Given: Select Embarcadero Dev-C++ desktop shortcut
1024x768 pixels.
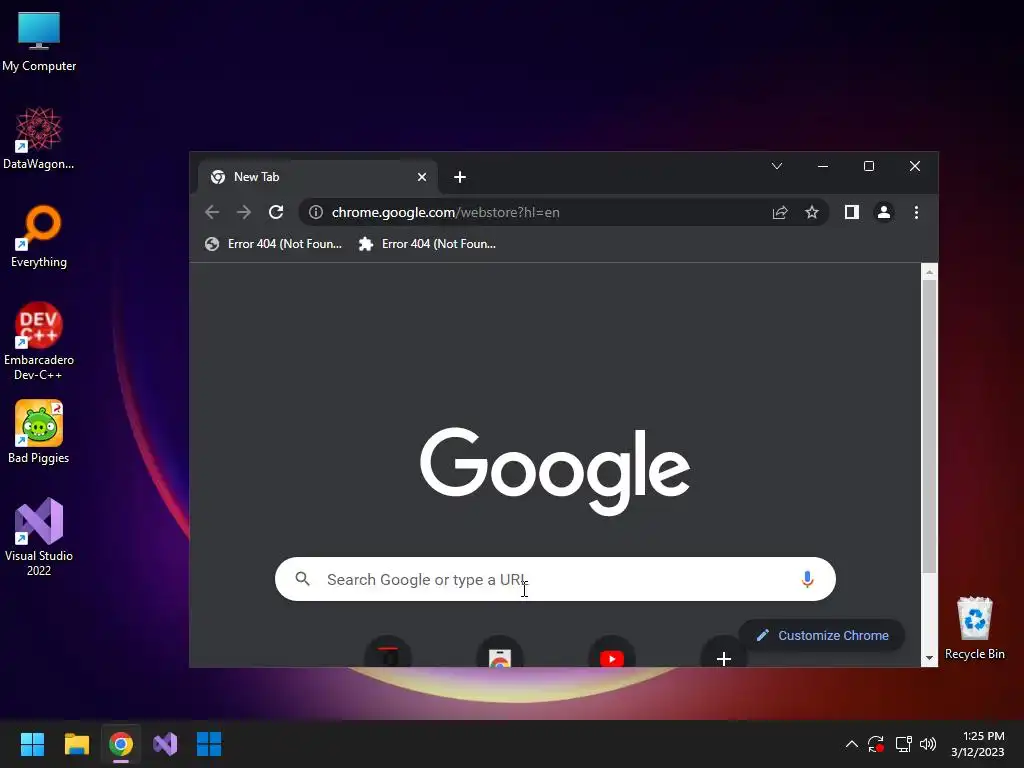Looking at the screenshot, I should click(x=39, y=341).
